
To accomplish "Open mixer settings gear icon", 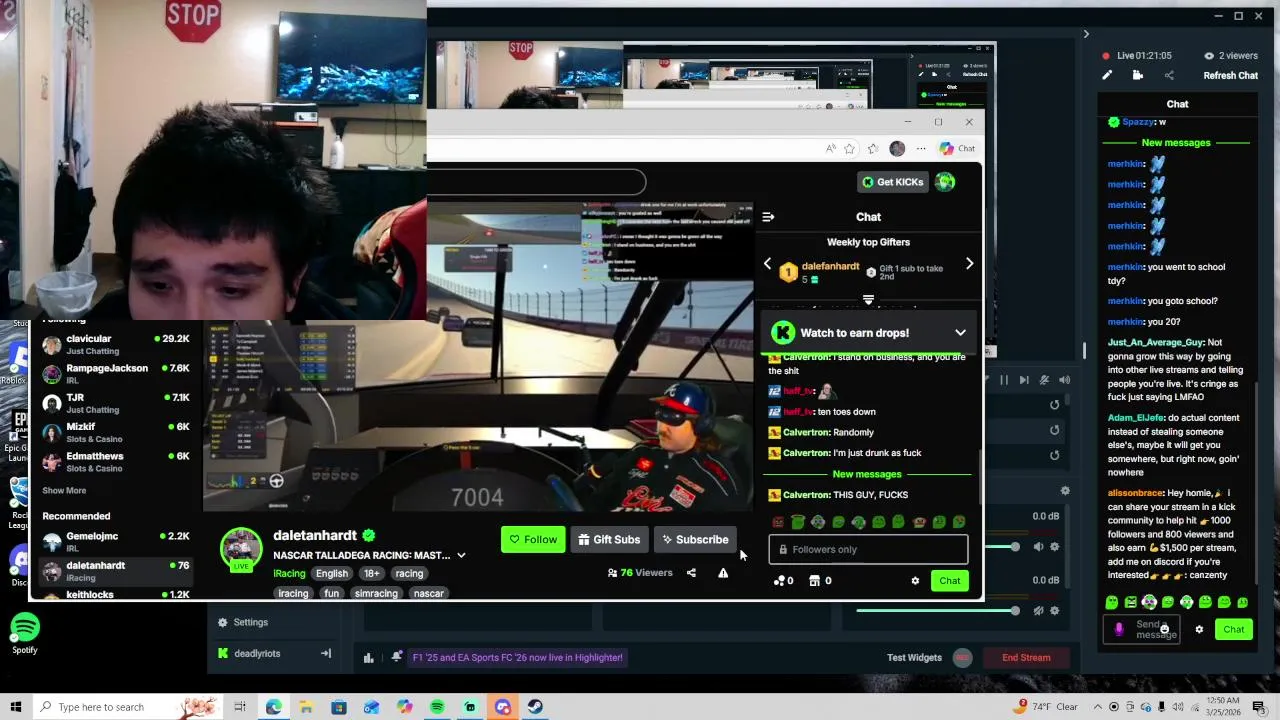I will point(1065,491).
